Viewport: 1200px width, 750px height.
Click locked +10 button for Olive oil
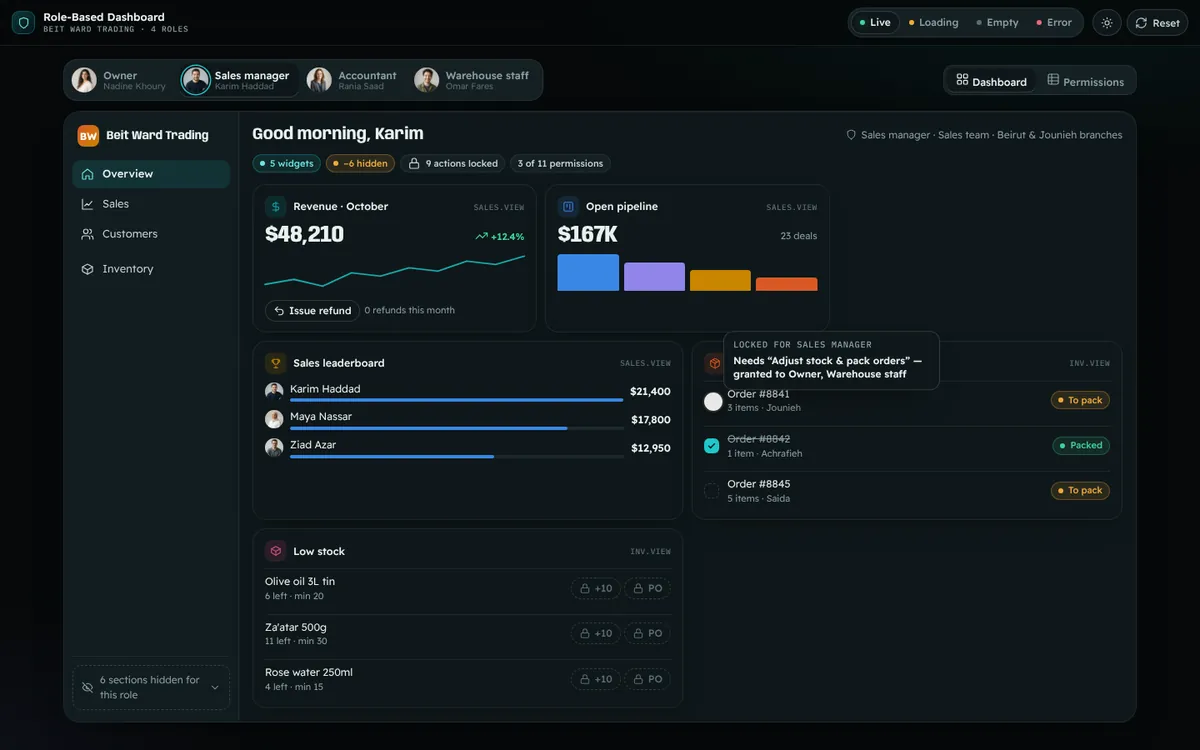point(596,589)
